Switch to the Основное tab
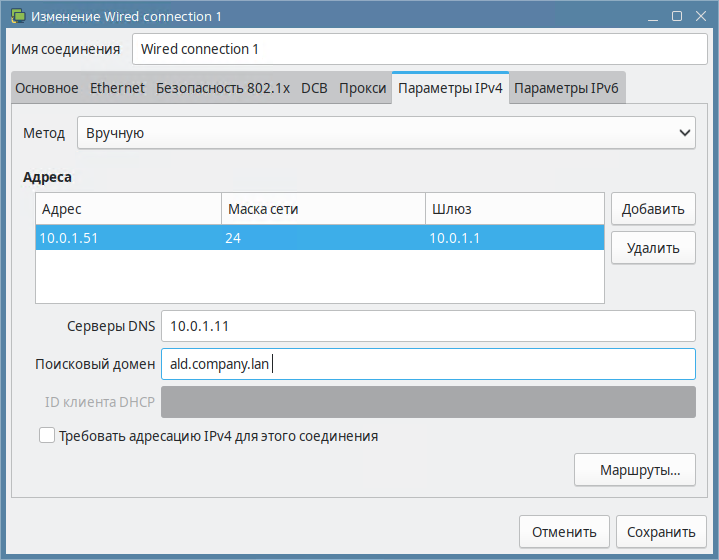The image size is (719, 560). [x=47, y=88]
